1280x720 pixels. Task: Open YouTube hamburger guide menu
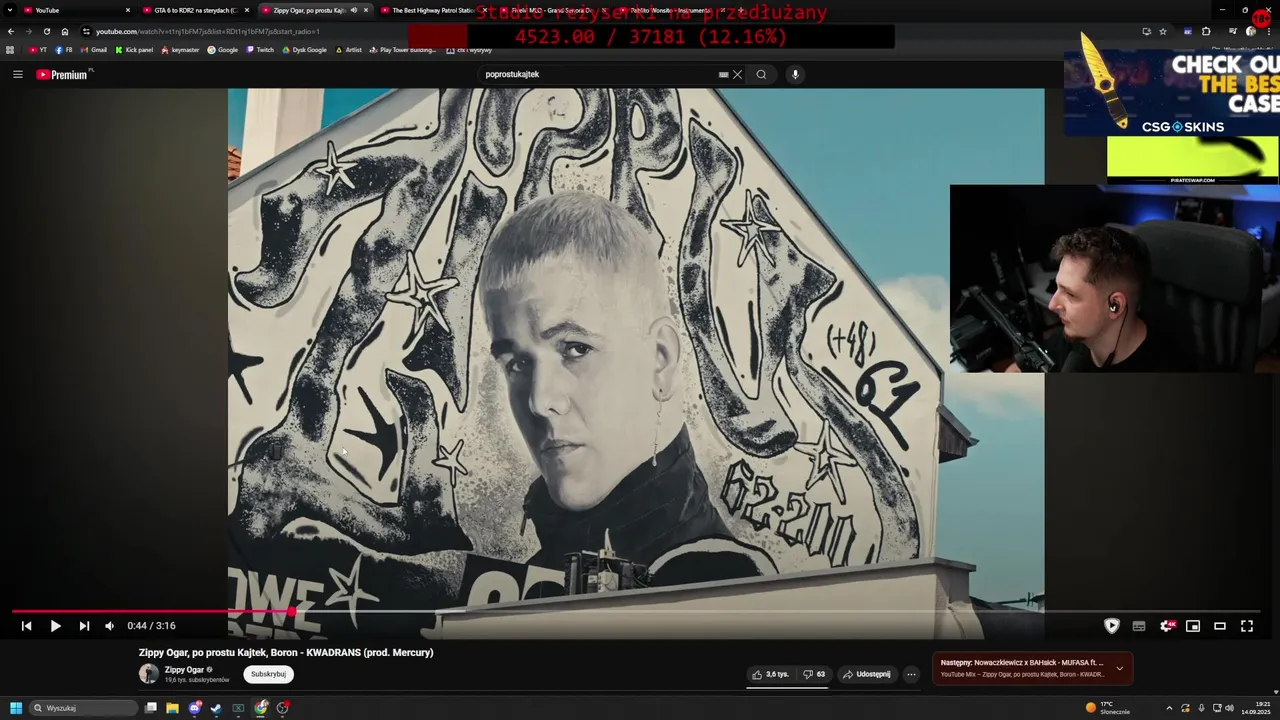coord(17,74)
